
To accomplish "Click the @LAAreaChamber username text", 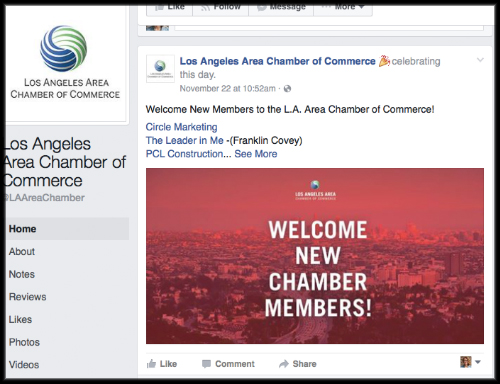I will point(45,198).
